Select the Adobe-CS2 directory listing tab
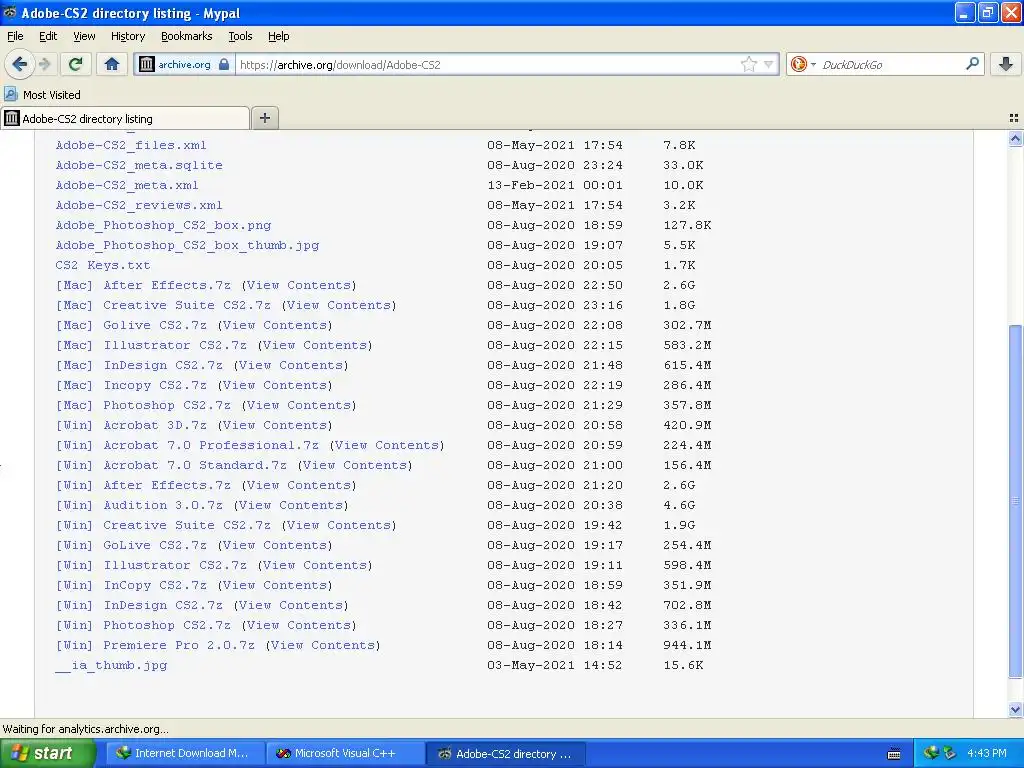This screenshot has width=1024, height=768. click(x=125, y=118)
